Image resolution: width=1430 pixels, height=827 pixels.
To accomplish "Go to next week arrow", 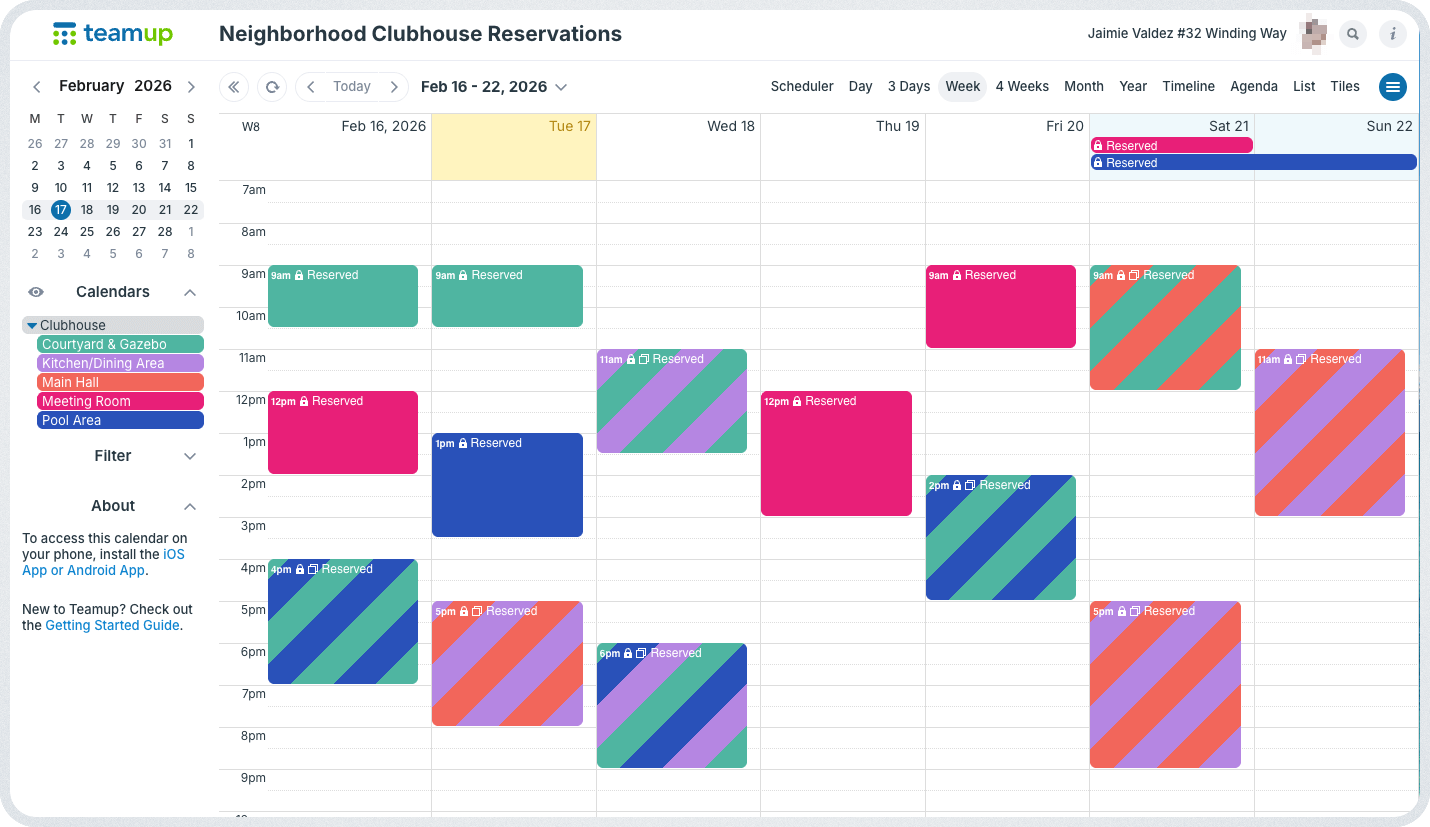I will (x=394, y=87).
